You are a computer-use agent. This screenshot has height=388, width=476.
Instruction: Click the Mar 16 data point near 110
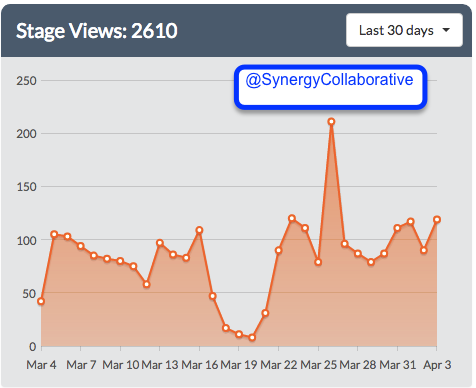199,230
